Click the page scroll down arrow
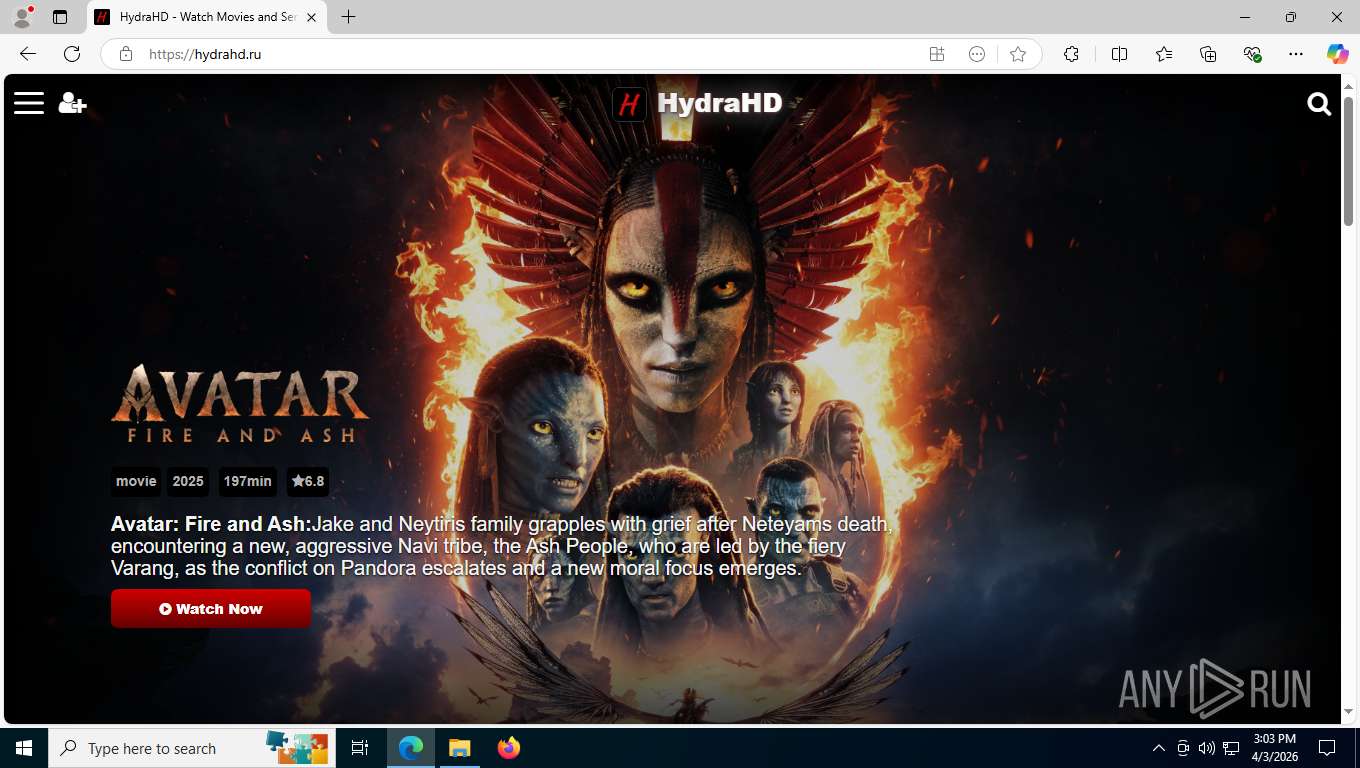1360x768 pixels. pos(1348,711)
